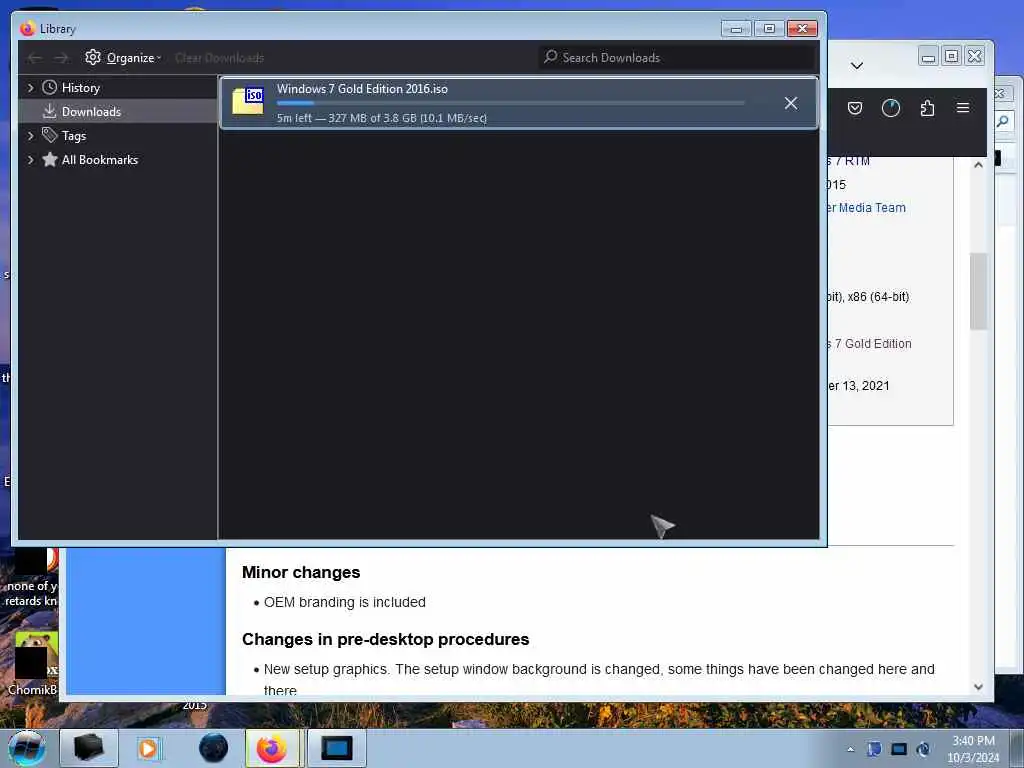Cancel the Windows 7 Gold Edition download

[791, 103]
